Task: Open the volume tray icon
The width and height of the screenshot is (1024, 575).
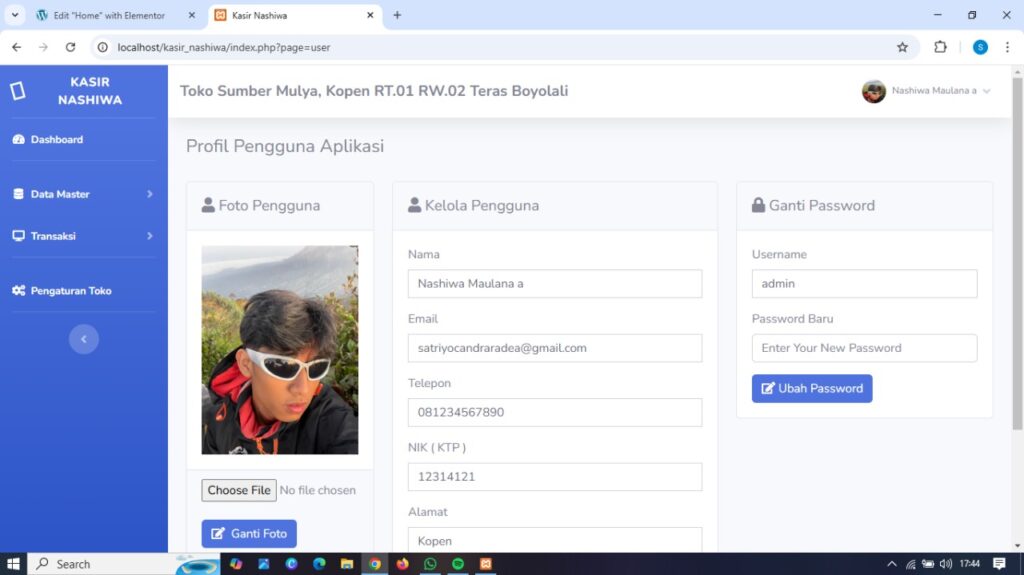Action: coord(946,564)
